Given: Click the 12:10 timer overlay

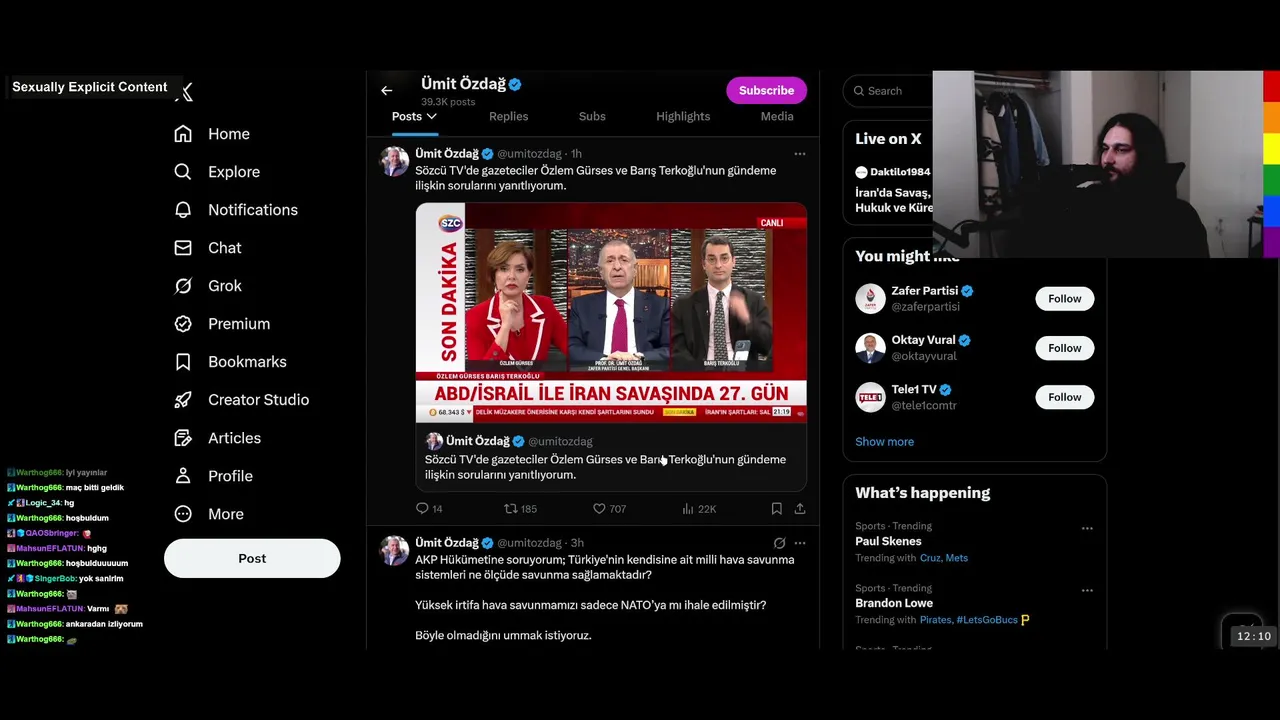Looking at the screenshot, I should 1253,636.
